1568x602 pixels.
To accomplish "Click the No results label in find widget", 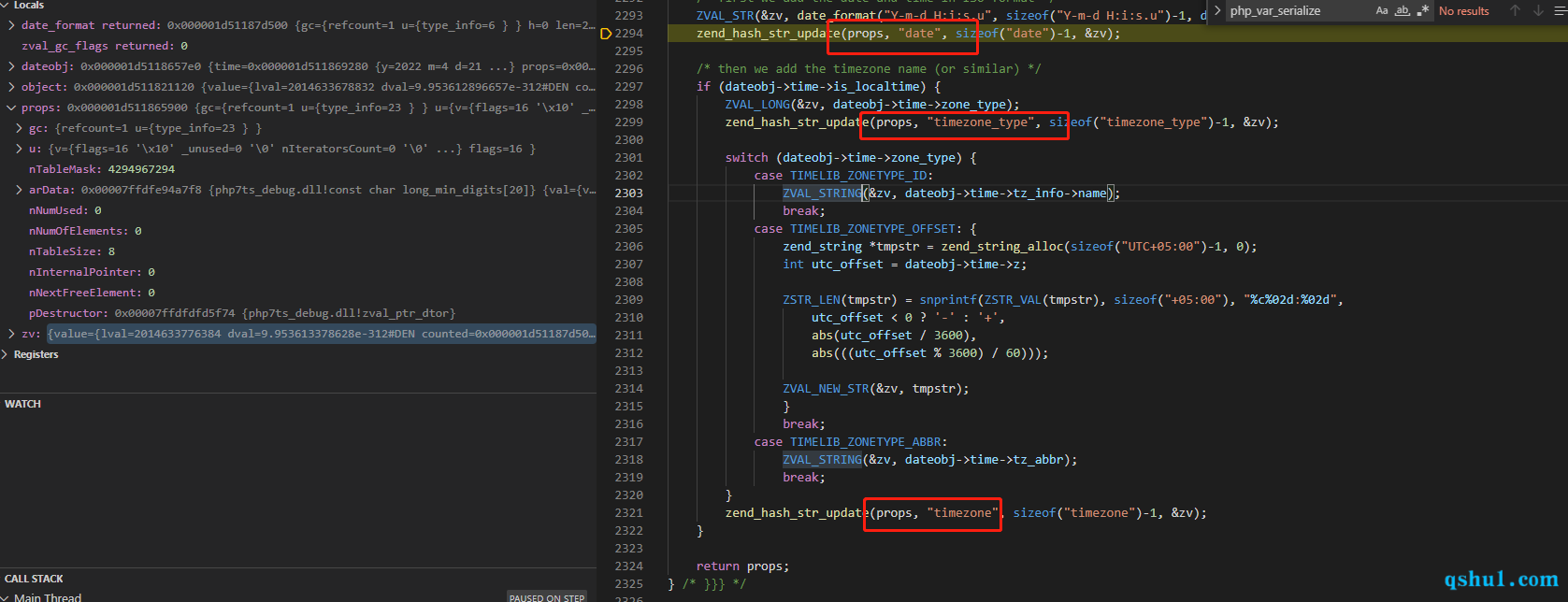I will coord(1464,11).
